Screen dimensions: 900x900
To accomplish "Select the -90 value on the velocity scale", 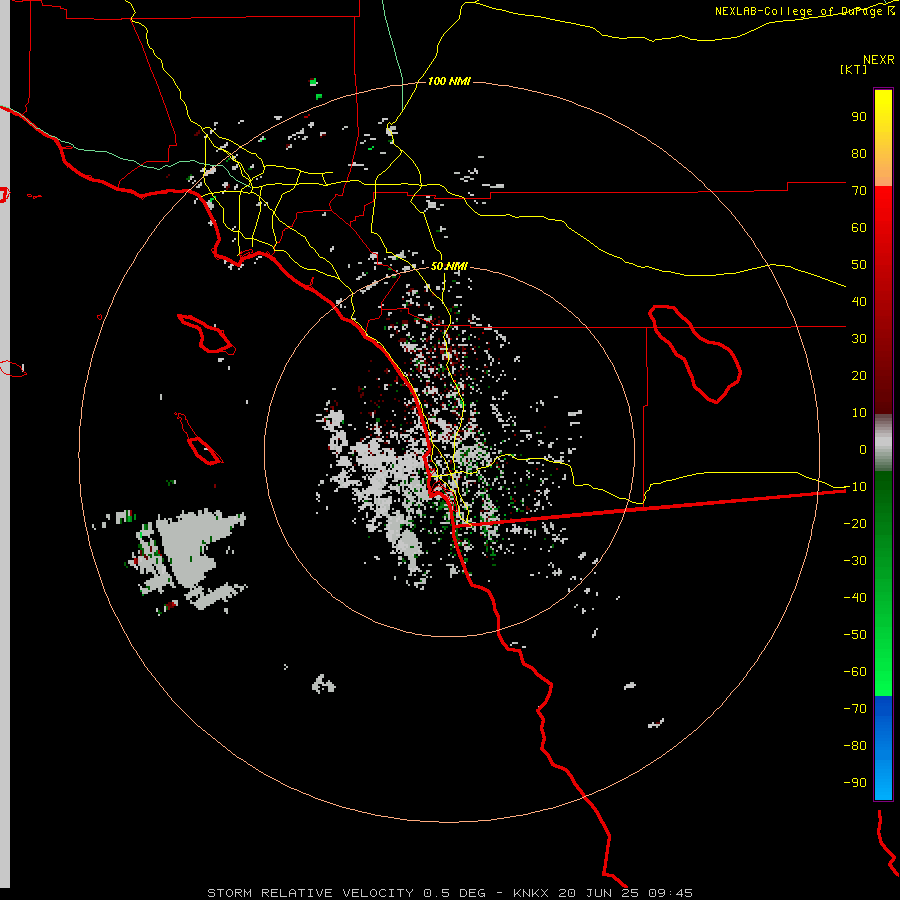I will pyautogui.click(x=855, y=782).
